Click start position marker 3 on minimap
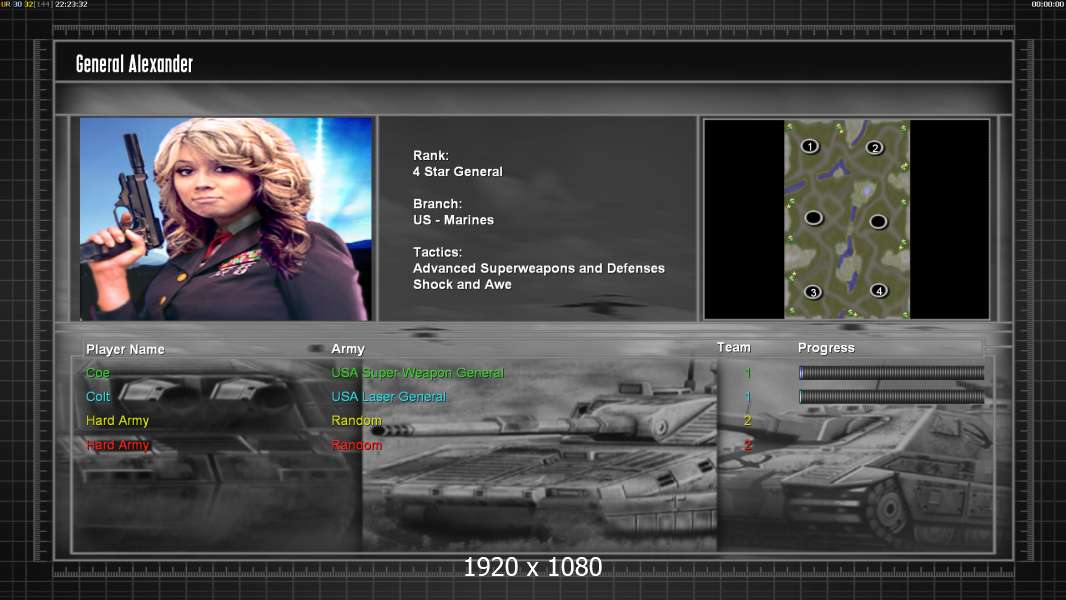 [812, 292]
